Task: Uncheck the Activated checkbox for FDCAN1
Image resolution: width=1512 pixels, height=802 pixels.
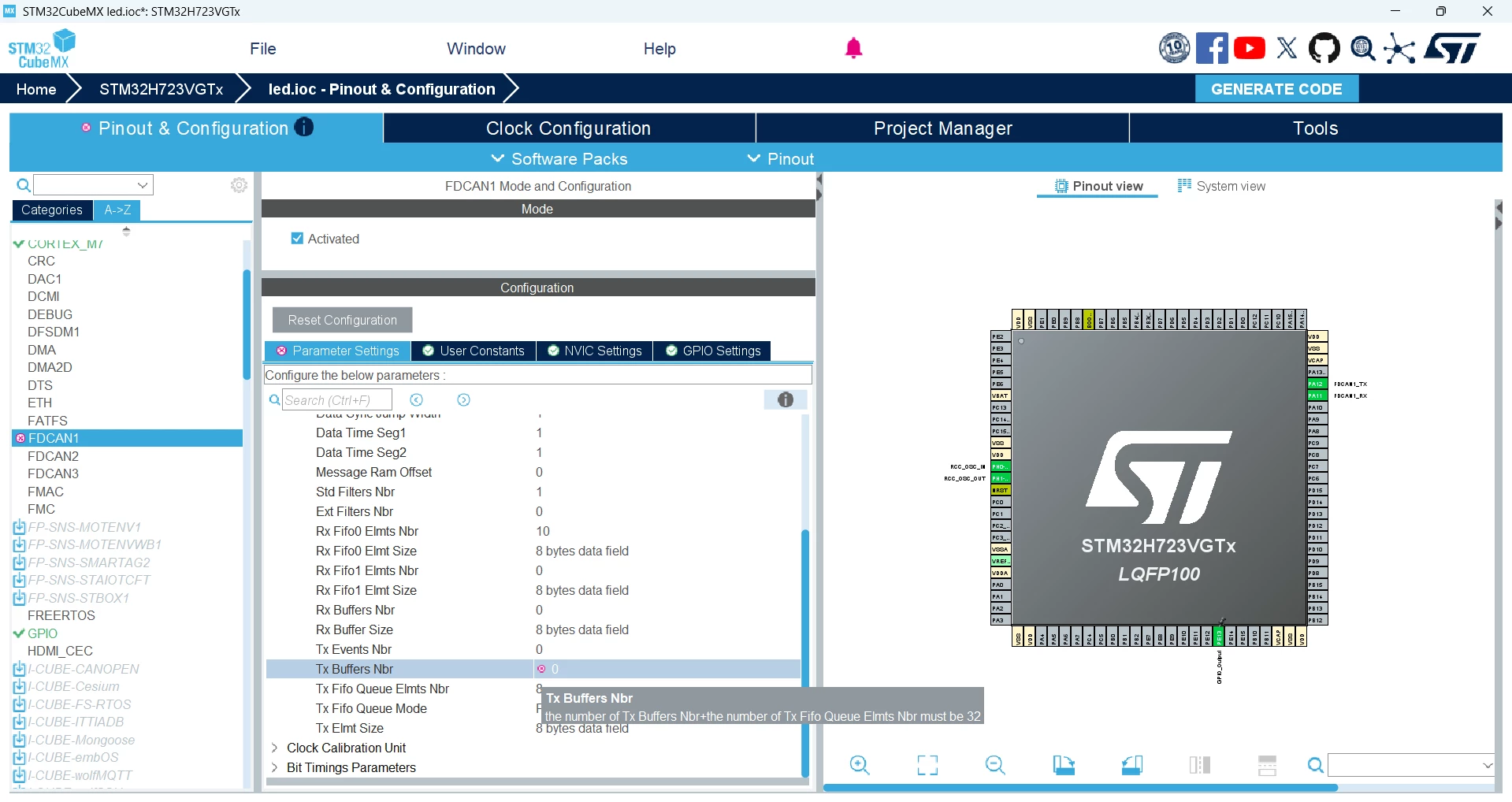Action: 297,239
